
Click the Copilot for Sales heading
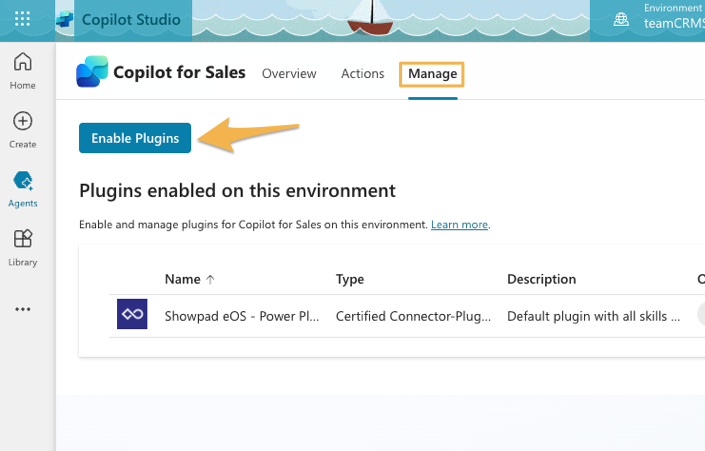click(179, 72)
